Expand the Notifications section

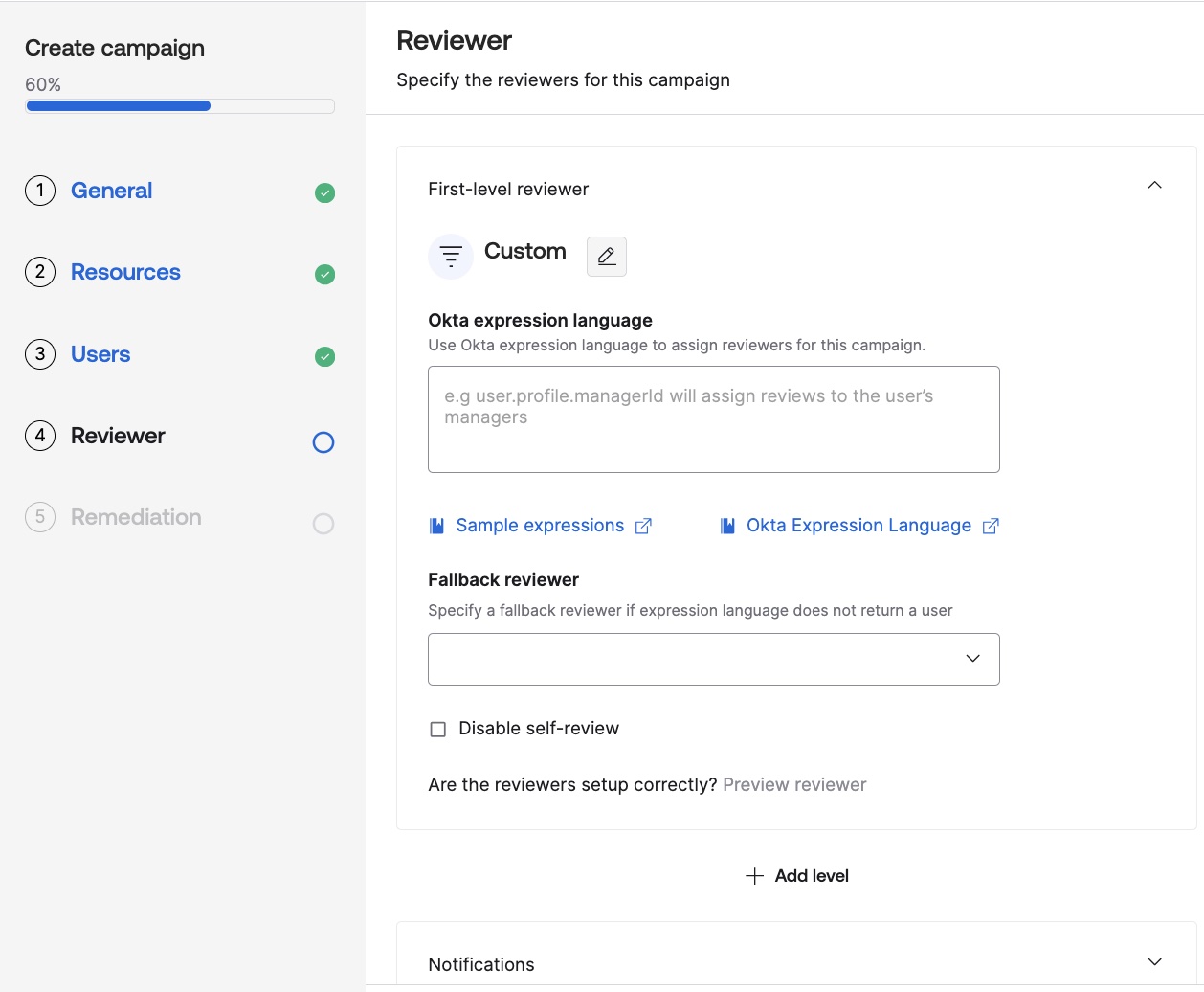pos(1155,962)
